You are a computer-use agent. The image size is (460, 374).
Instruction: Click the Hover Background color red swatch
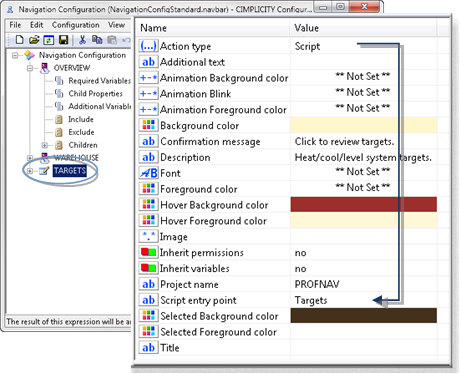364,204
